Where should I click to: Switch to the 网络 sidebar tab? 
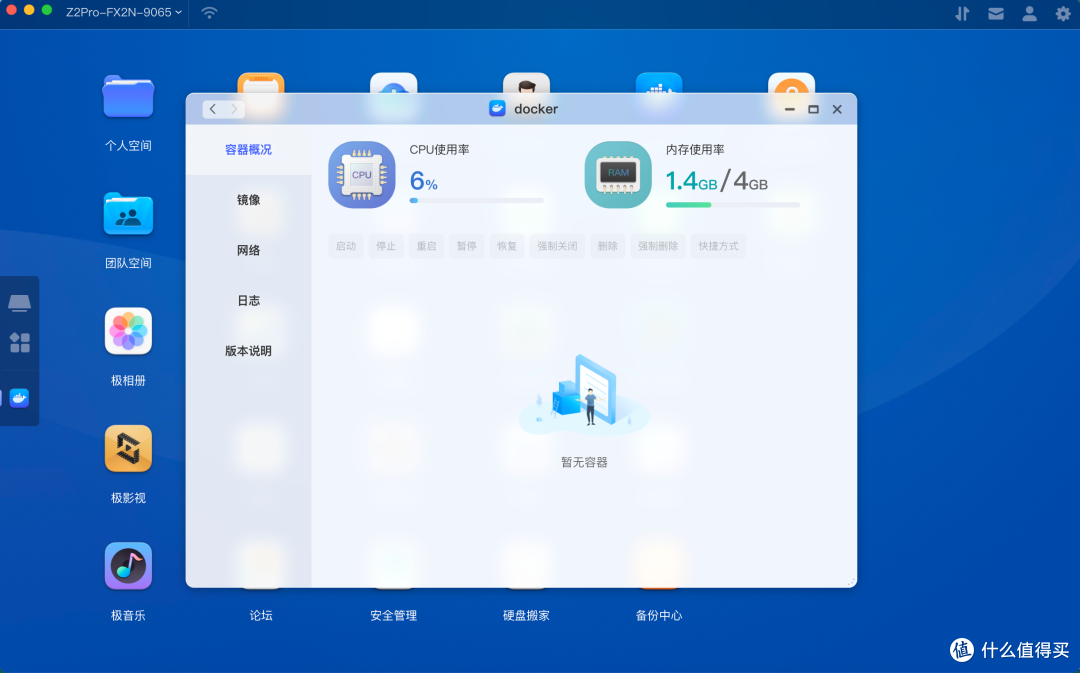(249, 250)
